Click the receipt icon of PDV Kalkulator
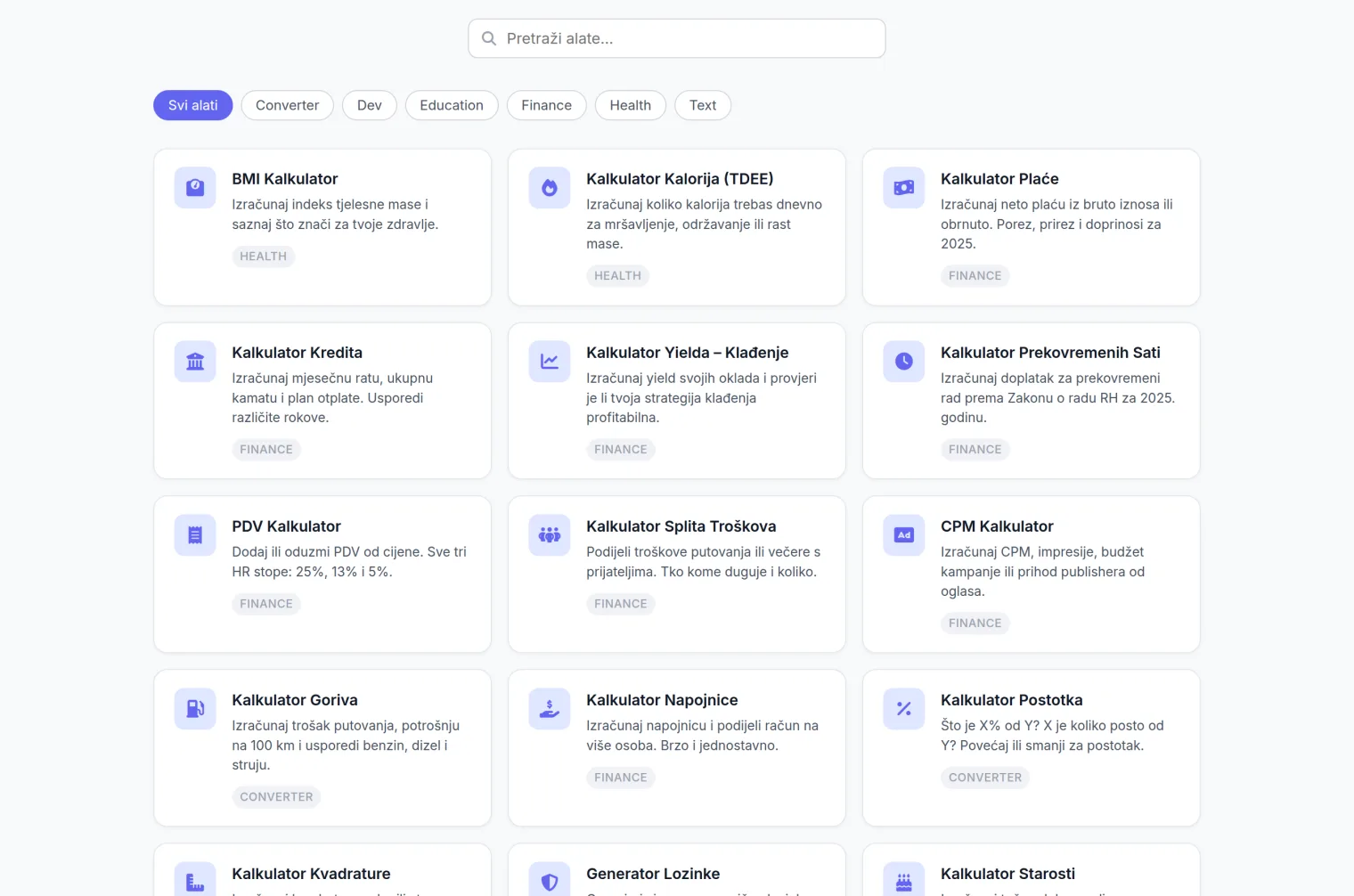Viewport: 1354px width, 896px height. 195,535
